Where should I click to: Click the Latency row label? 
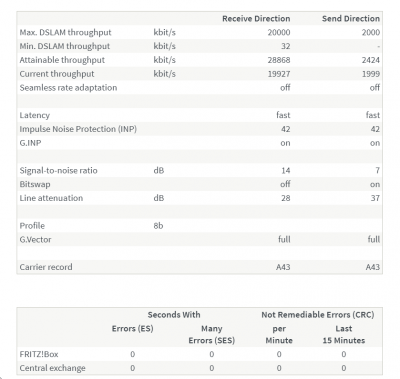click(35, 115)
